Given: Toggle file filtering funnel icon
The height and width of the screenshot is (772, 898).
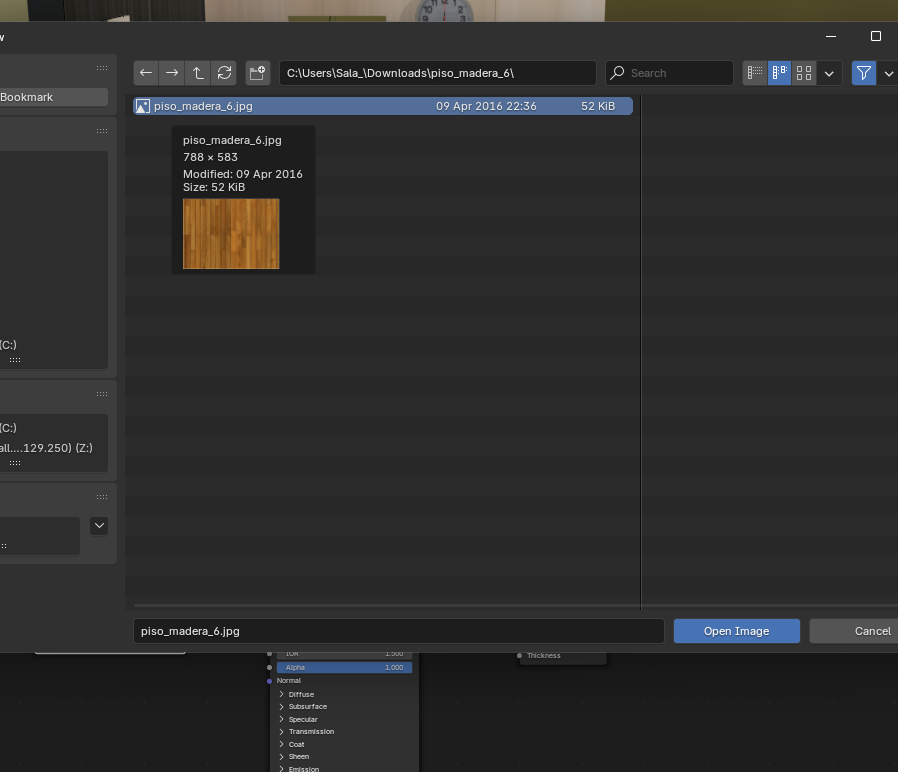Looking at the screenshot, I should [x=864, y=73].
